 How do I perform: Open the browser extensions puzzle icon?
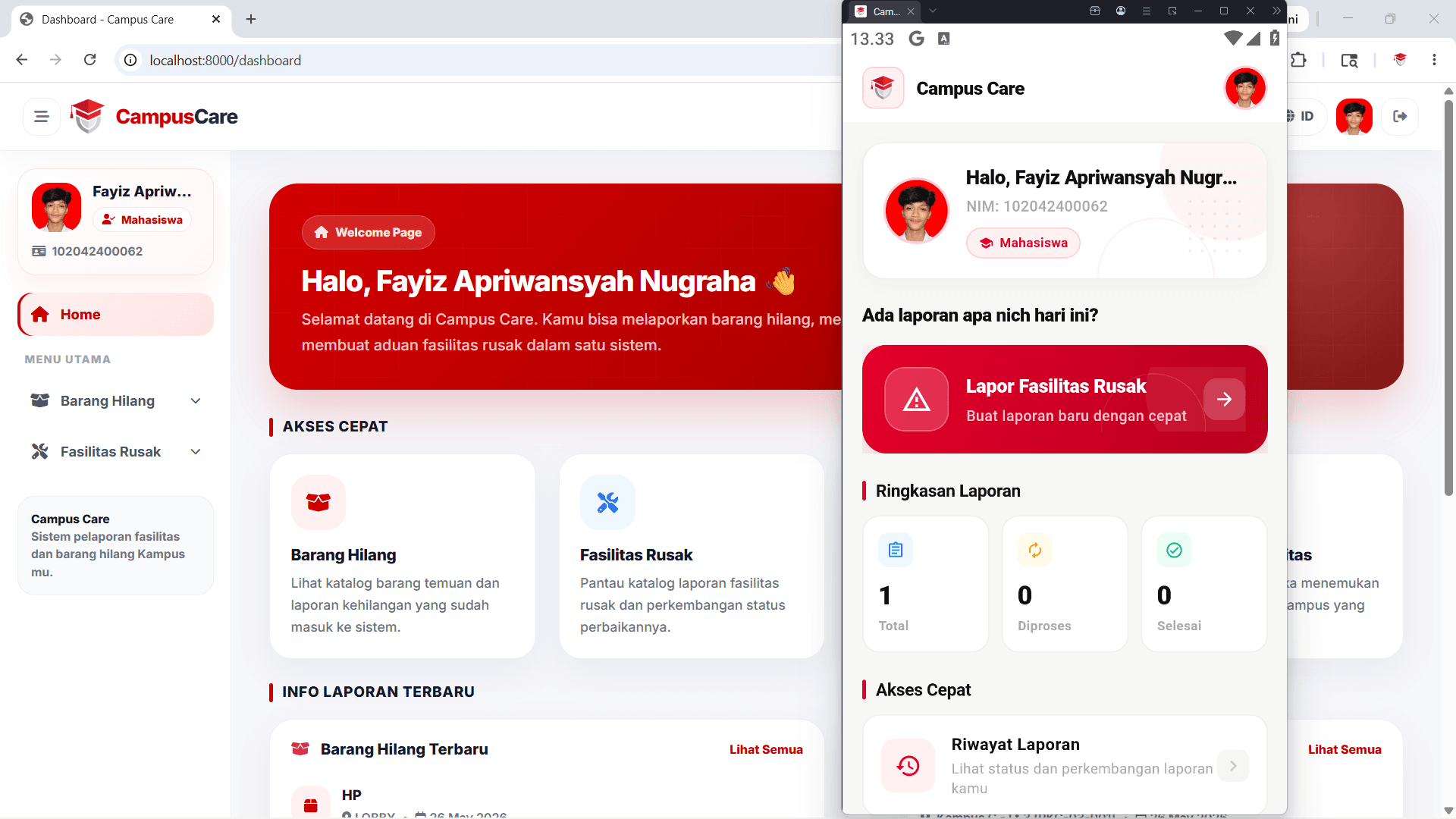point(1298,60)
